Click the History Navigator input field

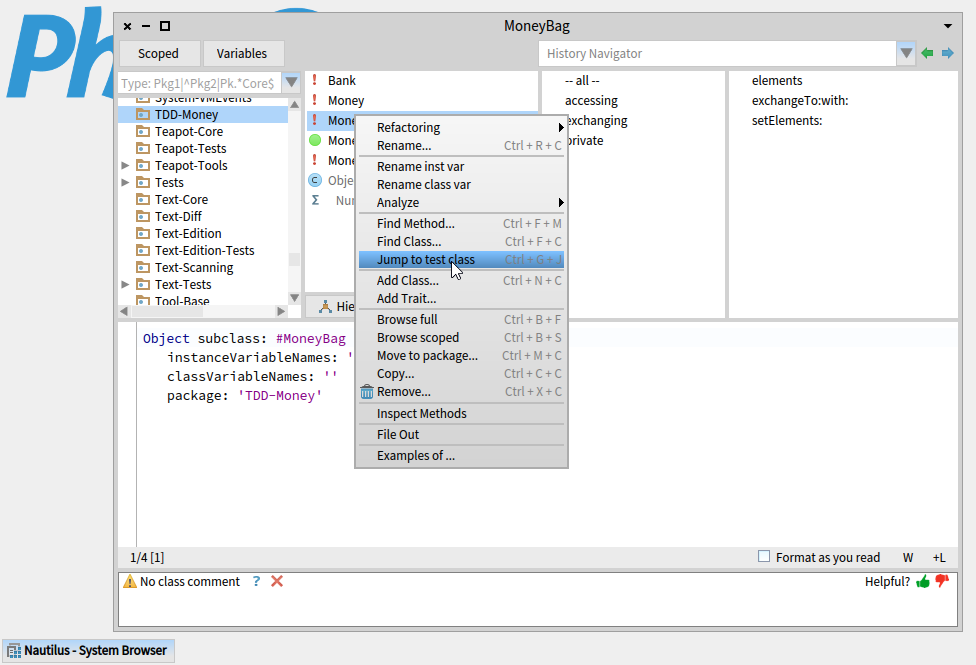pos(718,54)
